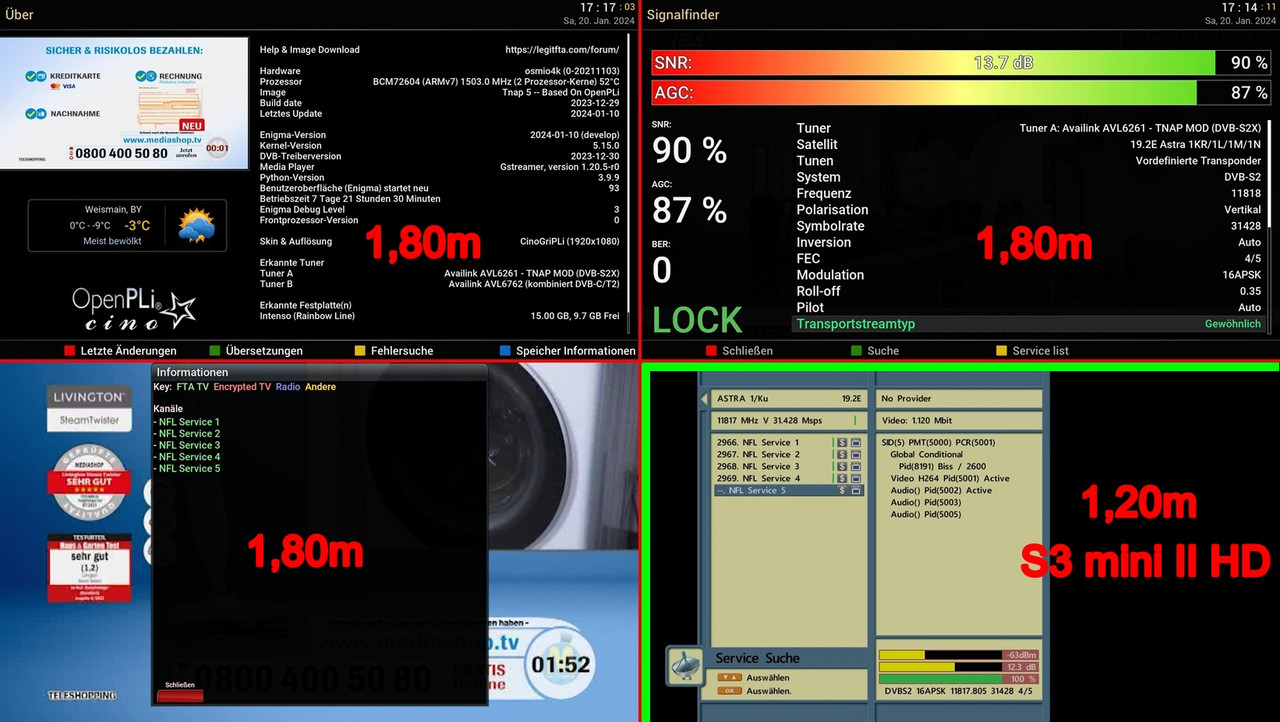
Task: Click Service list label in Signalfinder footer
Action: click(x=1040, y=351)
